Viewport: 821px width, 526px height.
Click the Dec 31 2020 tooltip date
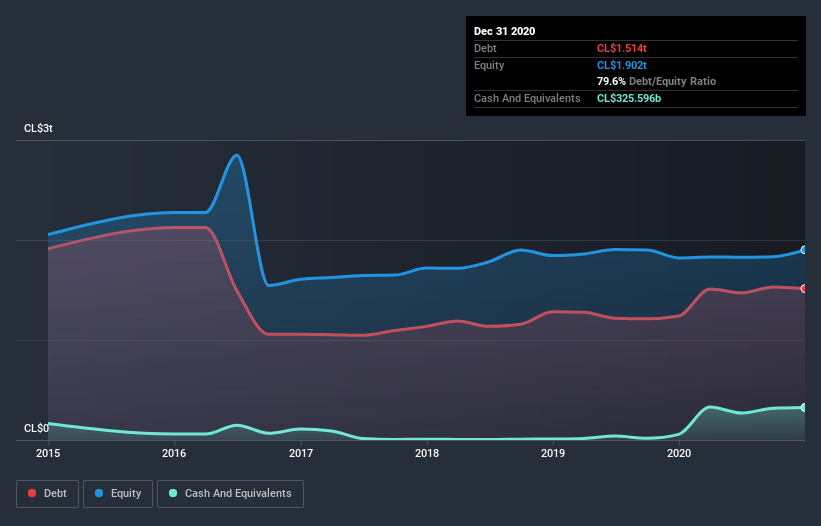(x=504, y=31)
